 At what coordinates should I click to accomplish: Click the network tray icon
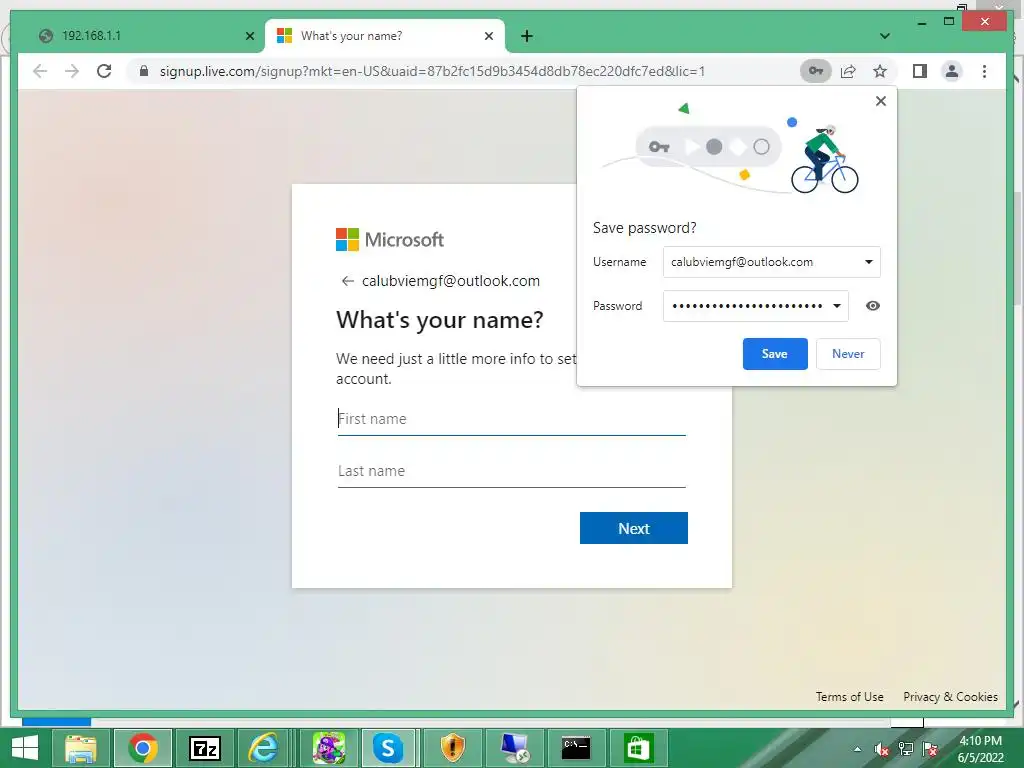[906, 749]
